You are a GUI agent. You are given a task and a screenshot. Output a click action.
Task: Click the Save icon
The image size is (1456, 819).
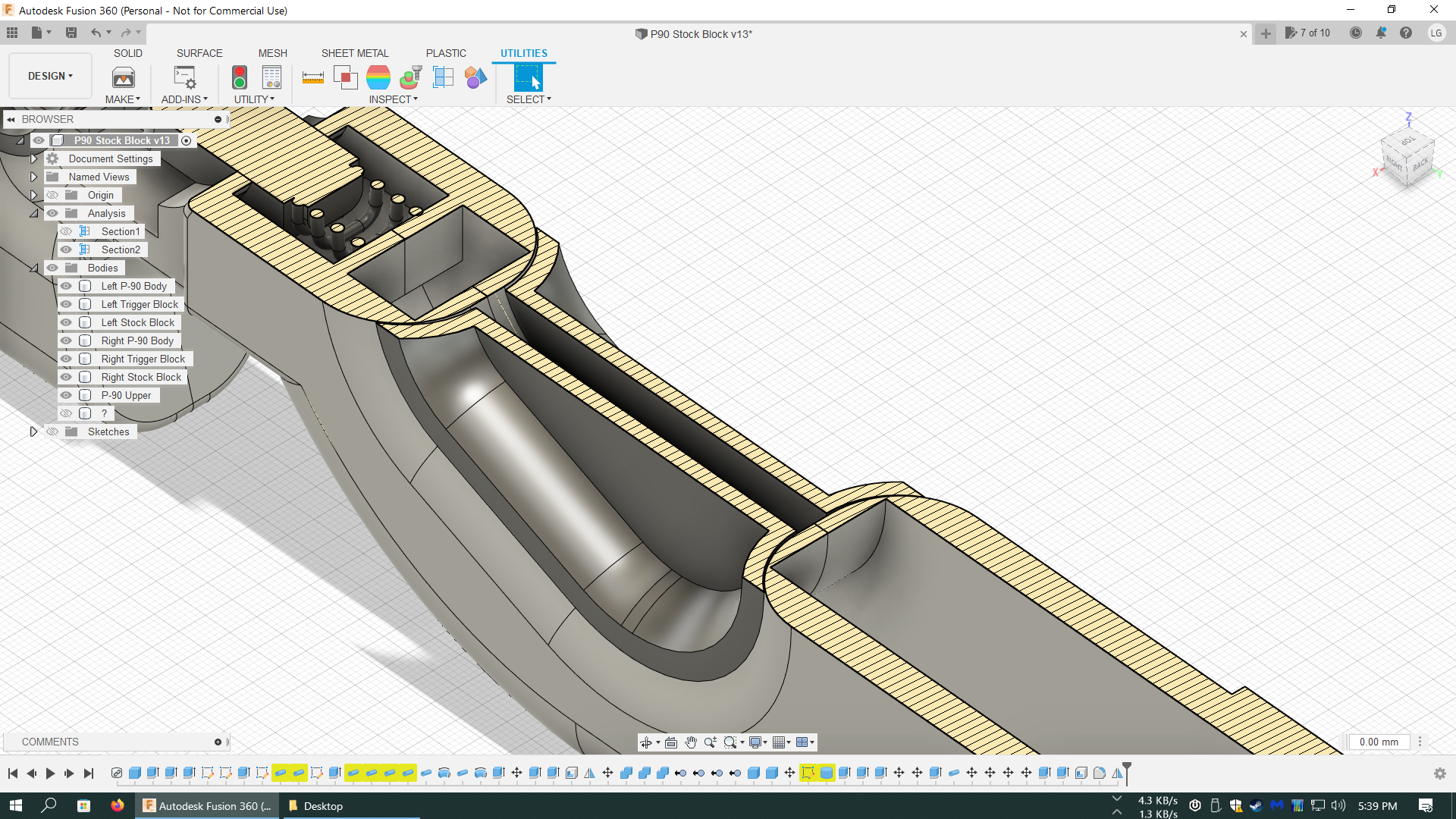click(71, 33)
